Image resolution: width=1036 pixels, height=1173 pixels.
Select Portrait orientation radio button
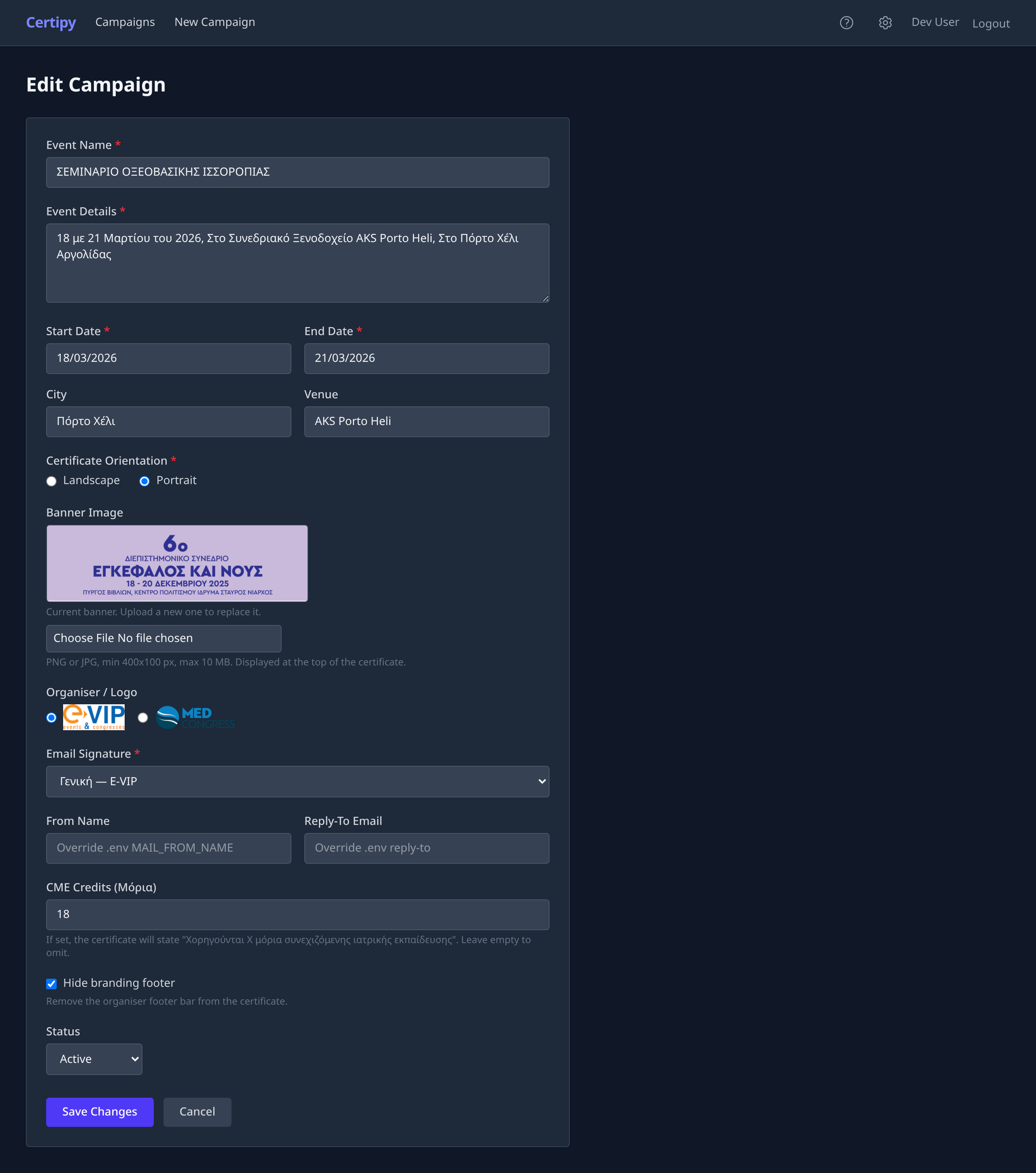click(144, 481)
